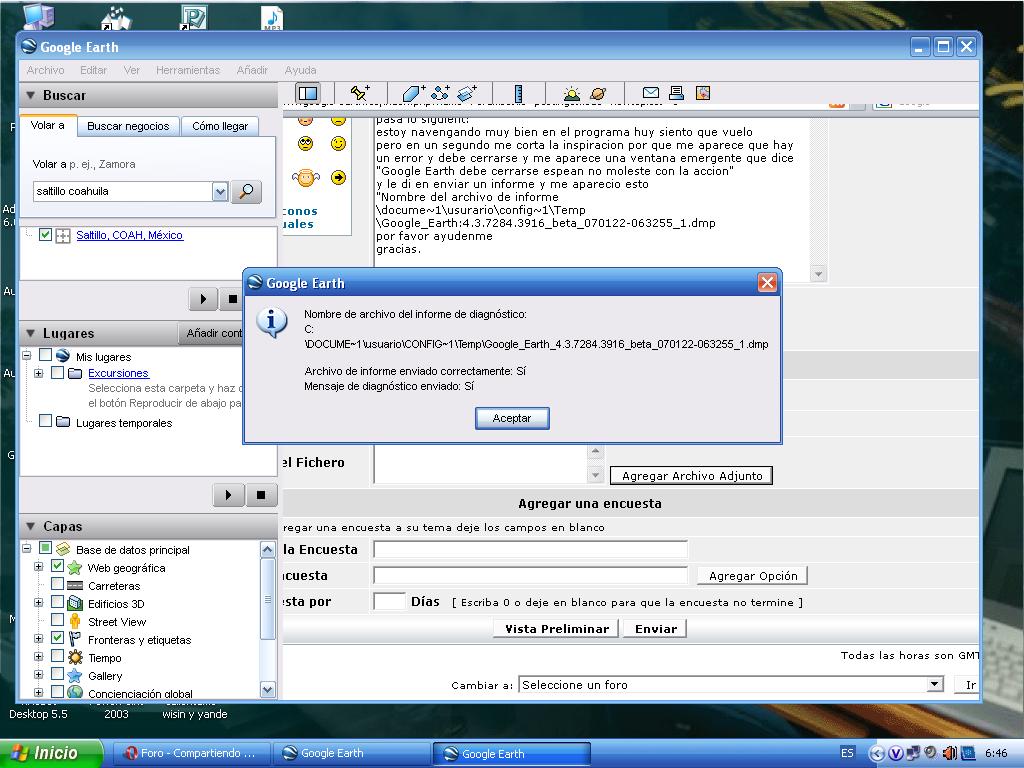Open the Editar menu
This screenshot has height=768, width=1024.
[x=93, y=70]
